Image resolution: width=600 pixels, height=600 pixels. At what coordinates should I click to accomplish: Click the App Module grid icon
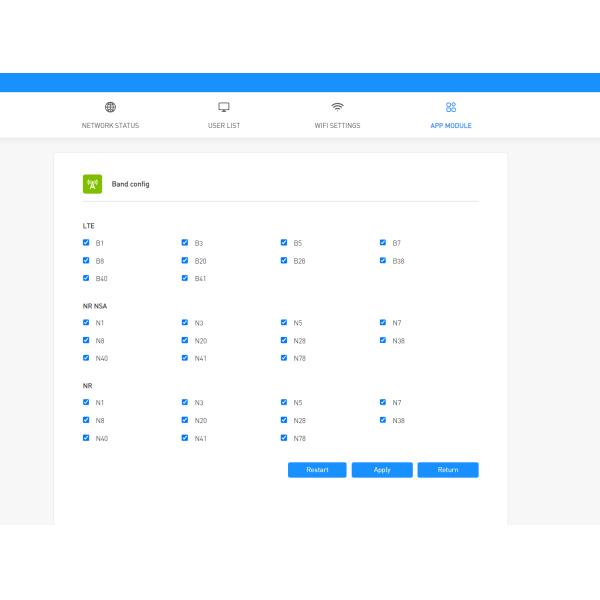pyautogui.click(x=451, y=107)
